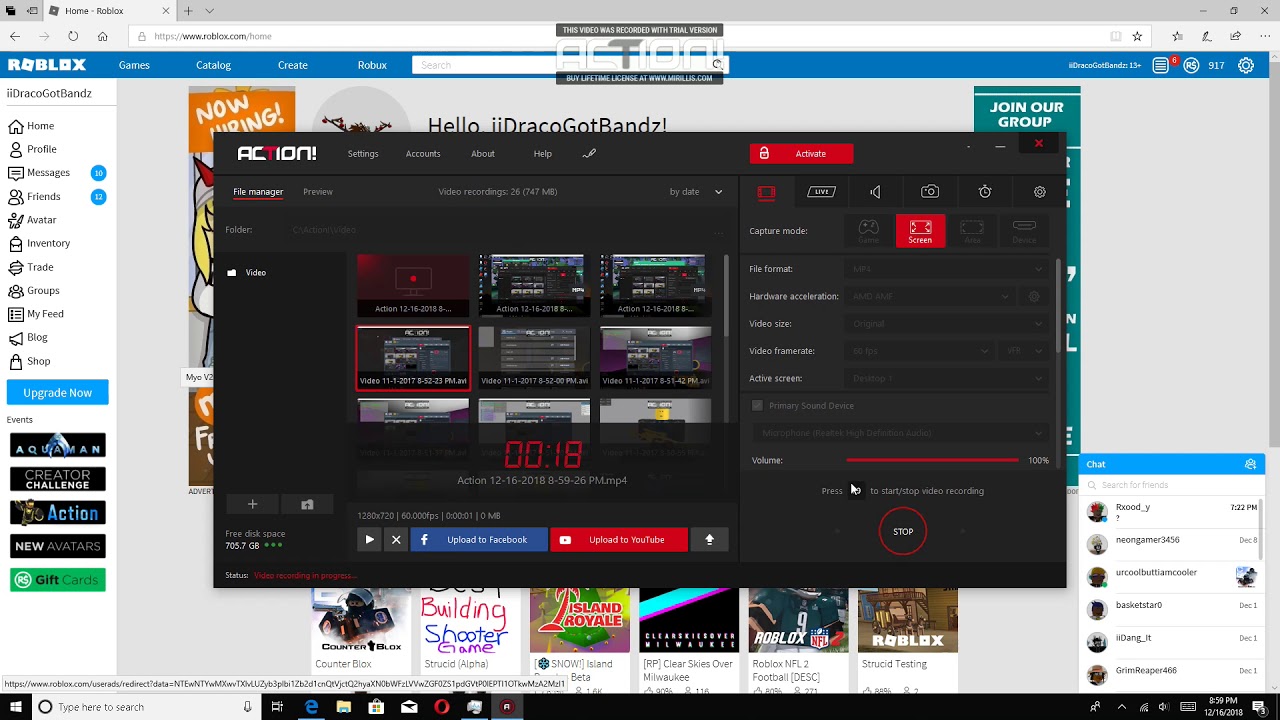Click the Upgrade Now button in Roblox

pos(57,393)
